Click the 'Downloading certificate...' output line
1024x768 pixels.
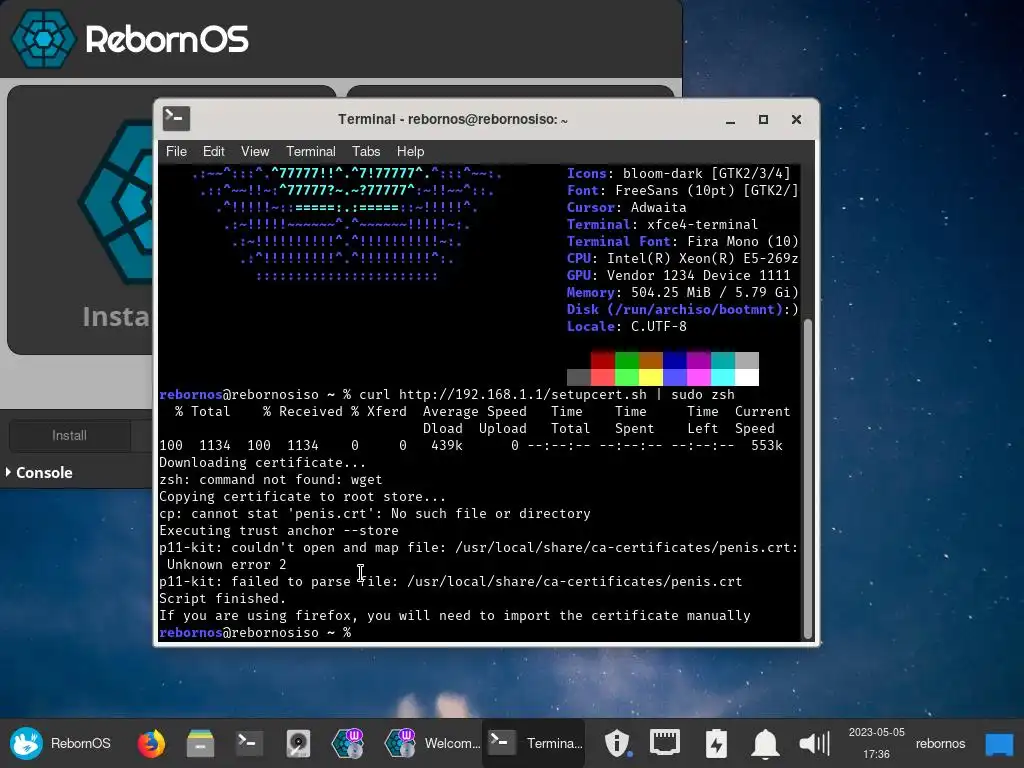[263, 462]
